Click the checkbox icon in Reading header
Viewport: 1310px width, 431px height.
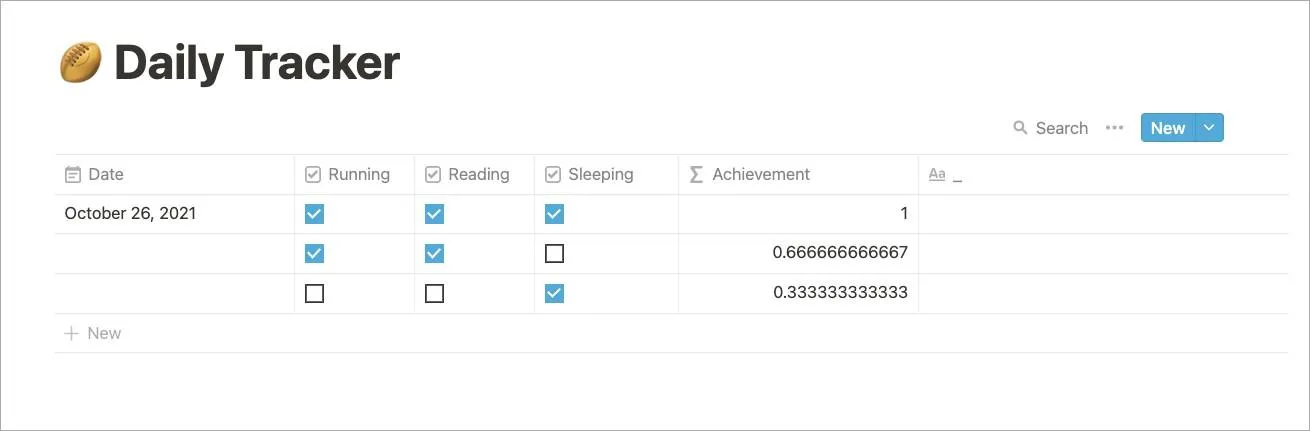pos(433,175)
